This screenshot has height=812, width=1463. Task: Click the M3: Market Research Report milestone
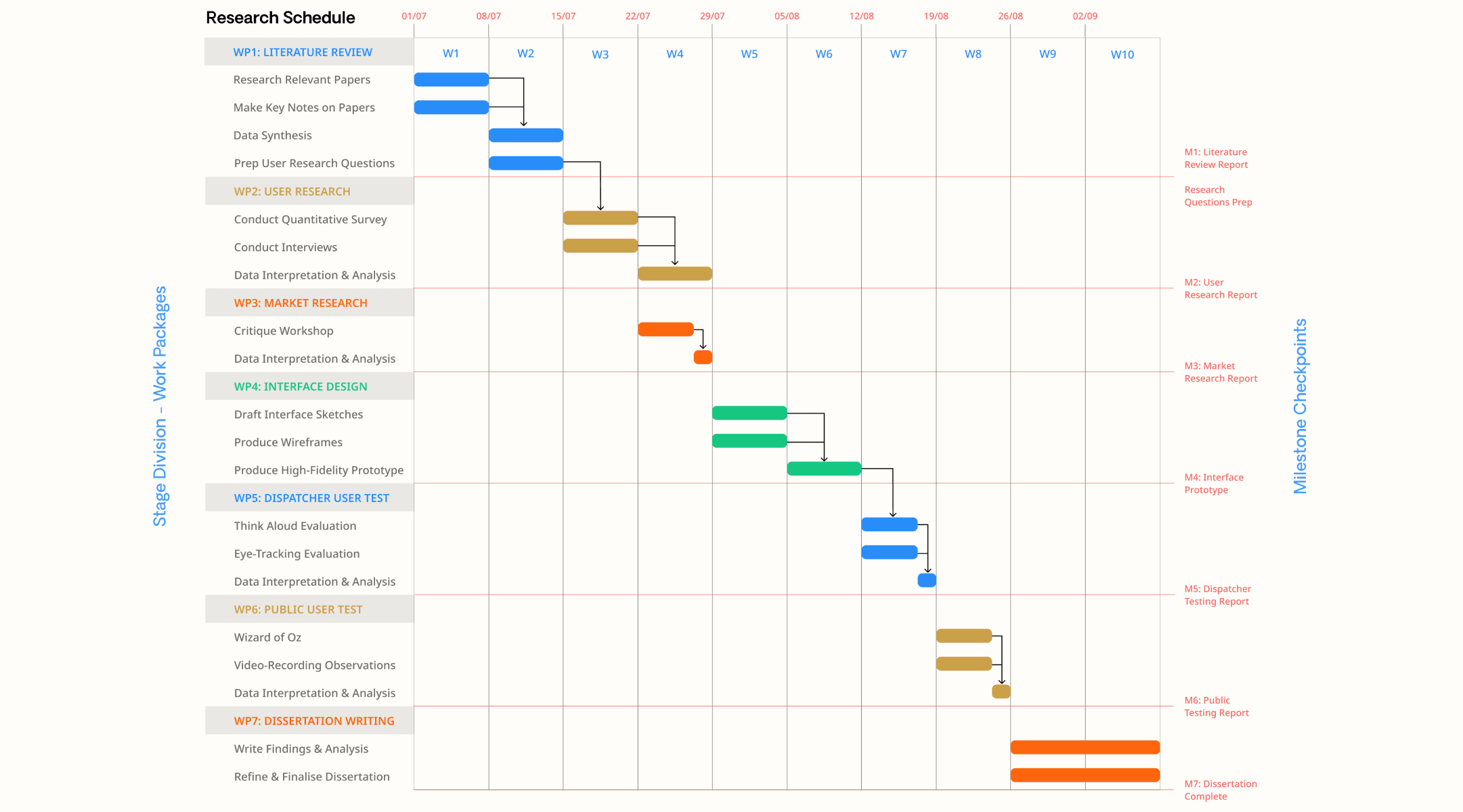point(1221,372)
